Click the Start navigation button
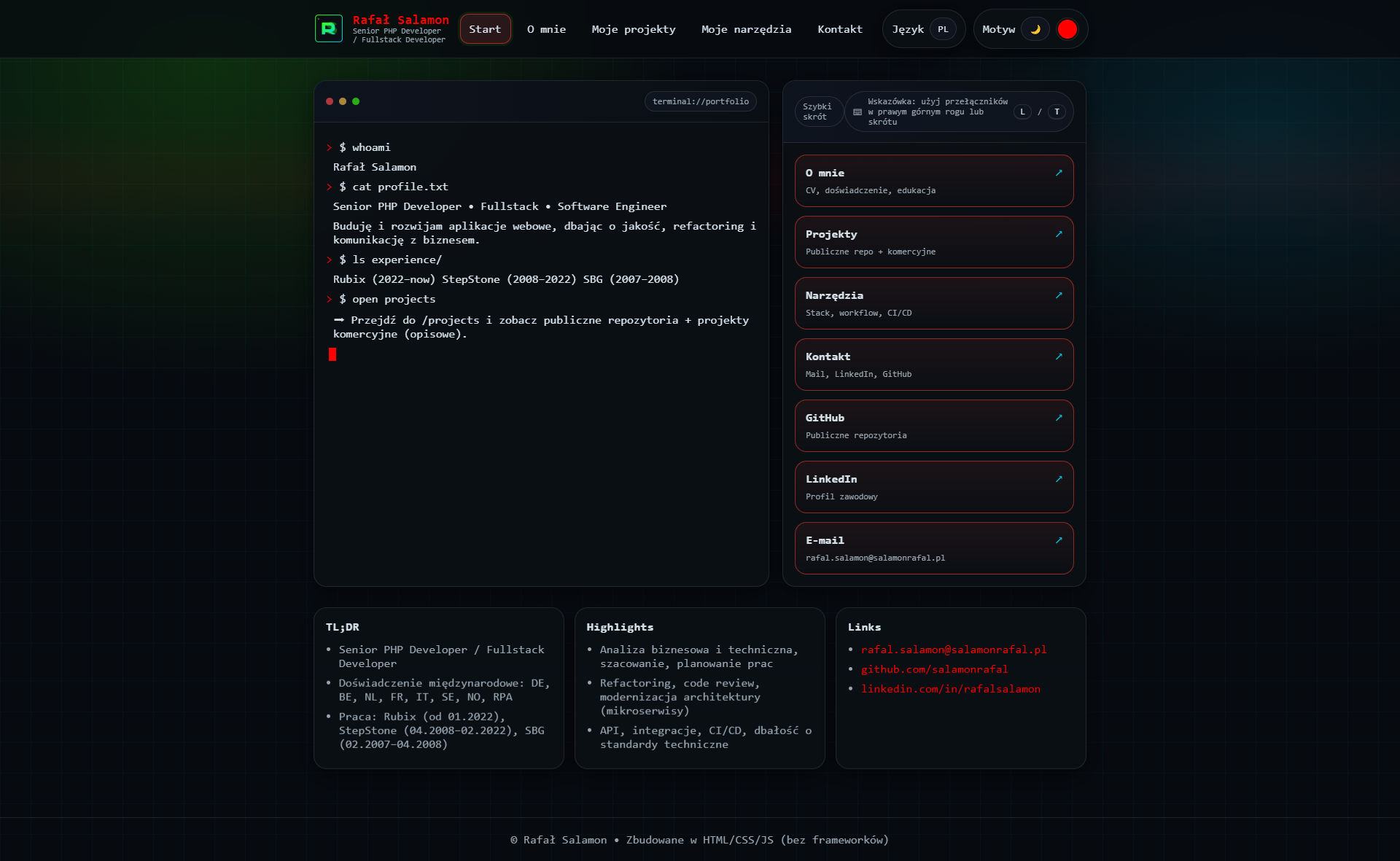 tap(485, 30)
